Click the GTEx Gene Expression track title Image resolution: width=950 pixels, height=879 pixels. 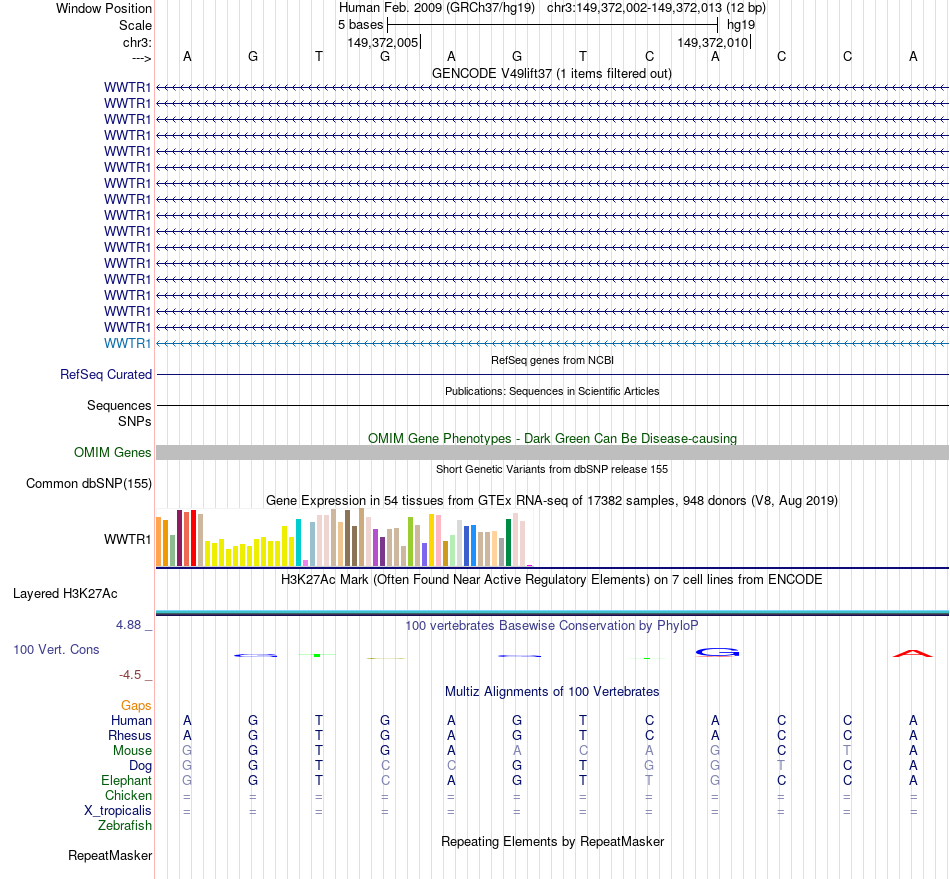point(552,500)
